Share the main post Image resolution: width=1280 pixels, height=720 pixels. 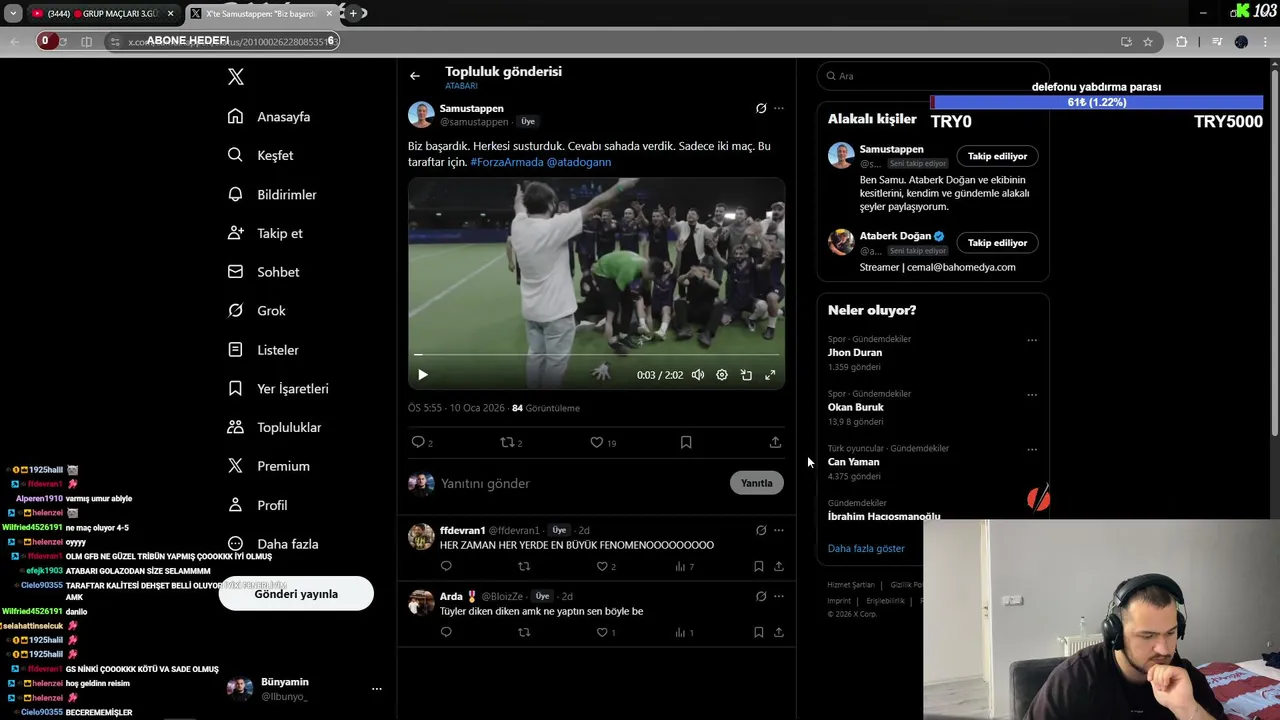775,442
